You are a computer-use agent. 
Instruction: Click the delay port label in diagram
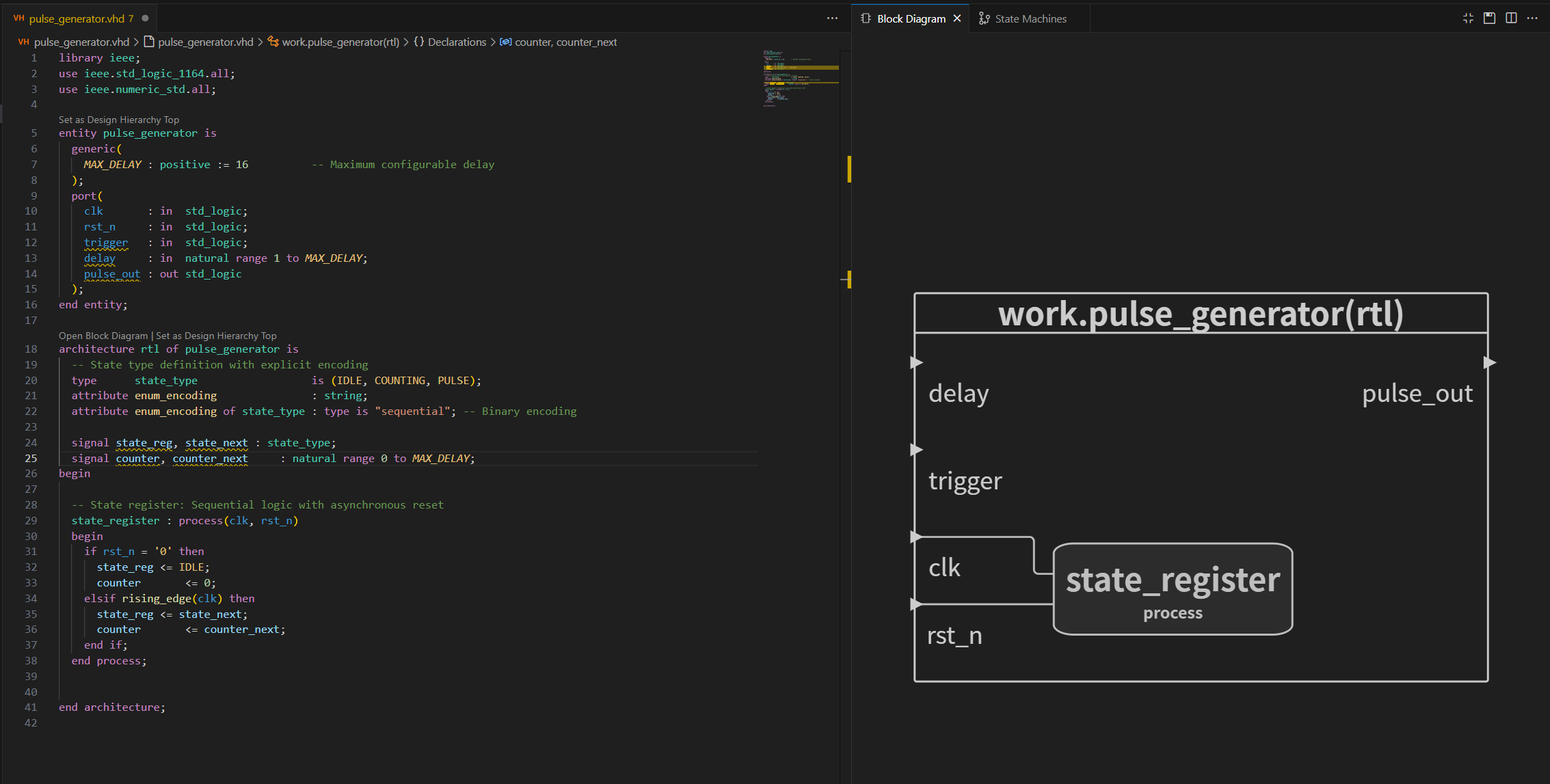coord(959,394)
